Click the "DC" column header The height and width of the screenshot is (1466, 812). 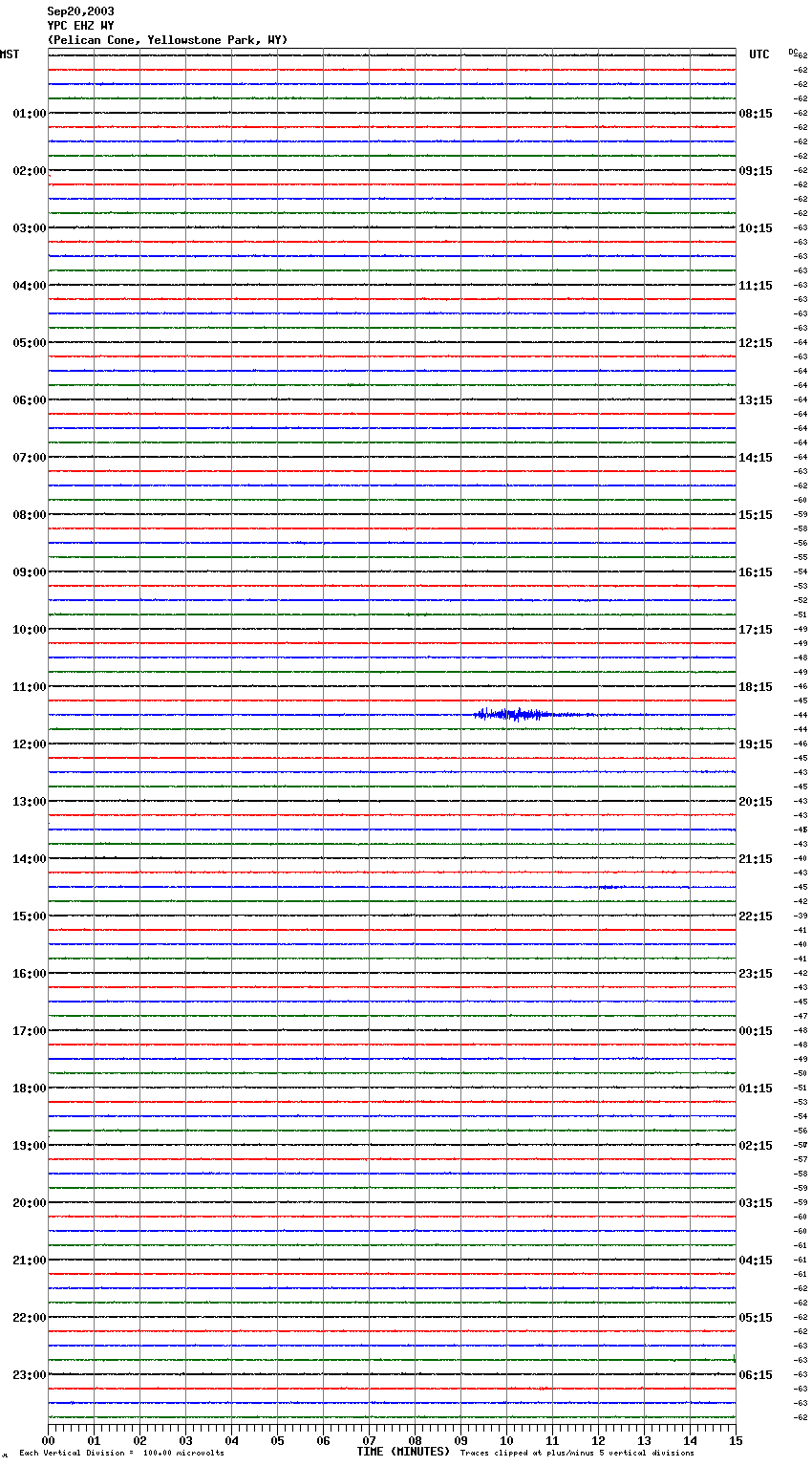pyautogui.click(x=792, y=52)
